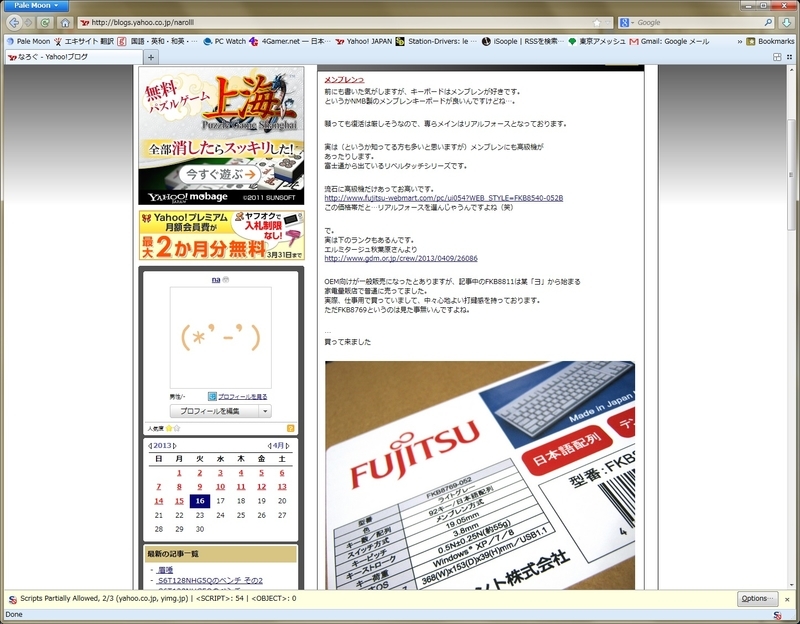Image resolution: width=800 pixels, height=624 pixels.
Task: Open the fujitsu-webmart.com product link
Action: (x=443, y=198)
